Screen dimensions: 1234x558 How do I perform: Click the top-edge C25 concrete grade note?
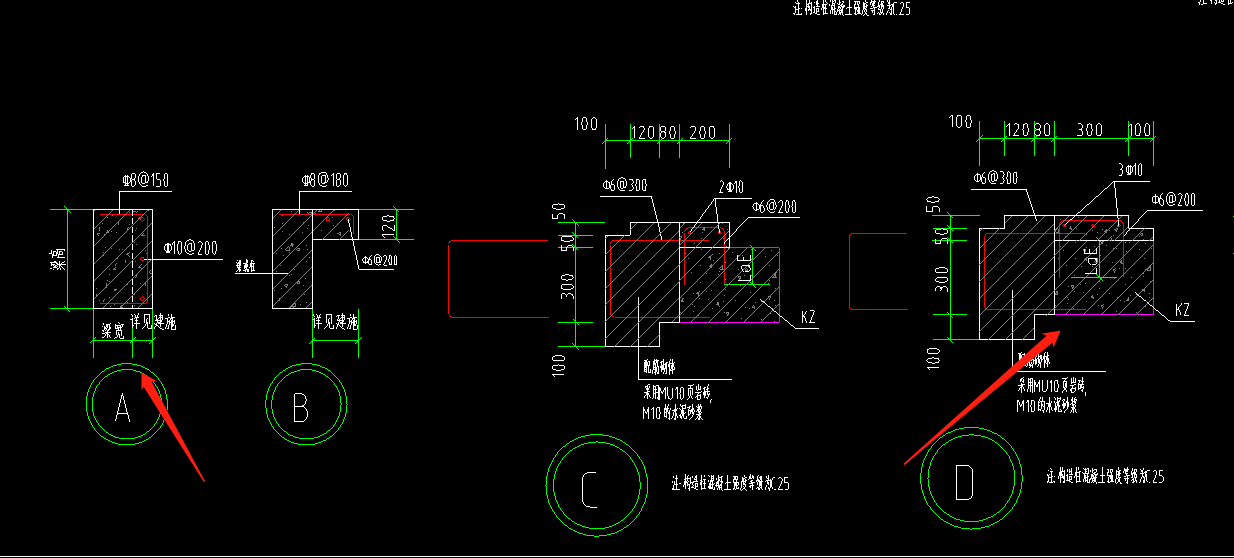[852, 9]
